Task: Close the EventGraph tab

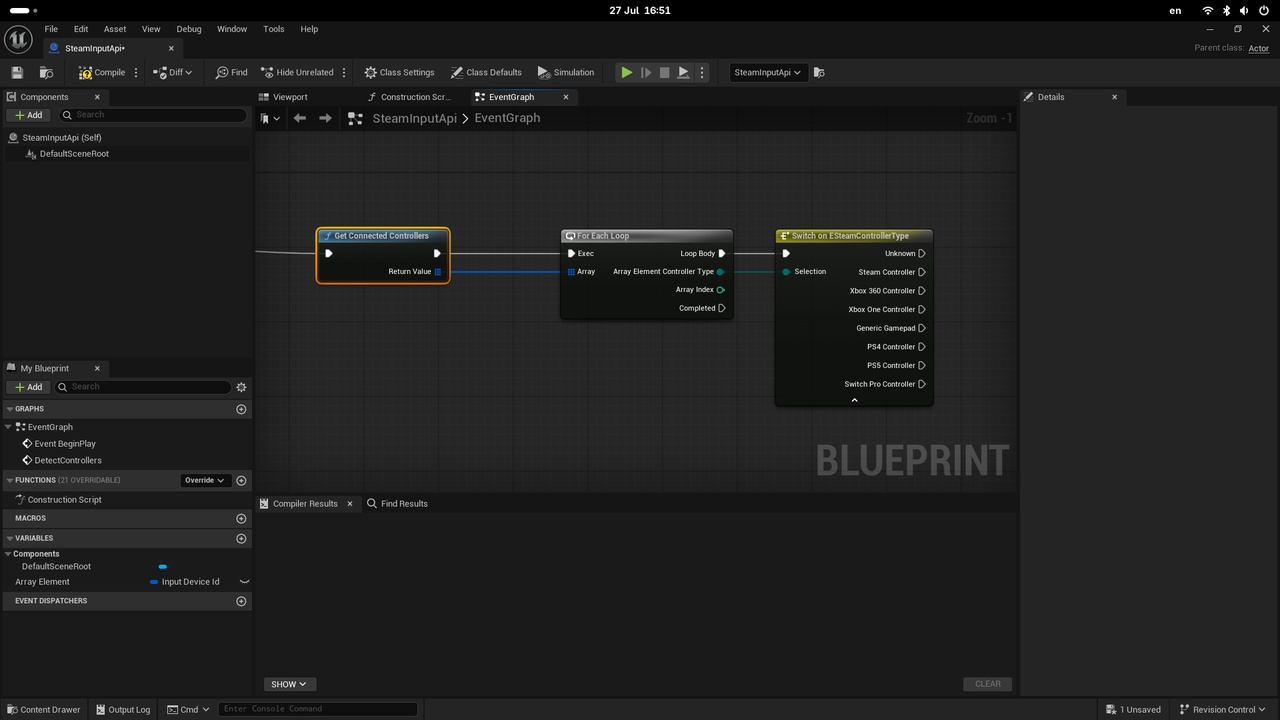Action: tap(566, 97)
